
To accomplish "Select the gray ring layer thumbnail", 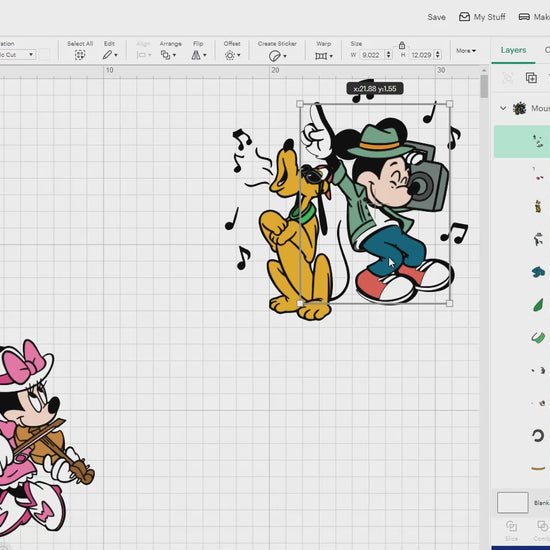I will pyautogui.click(x=538, y=436).
